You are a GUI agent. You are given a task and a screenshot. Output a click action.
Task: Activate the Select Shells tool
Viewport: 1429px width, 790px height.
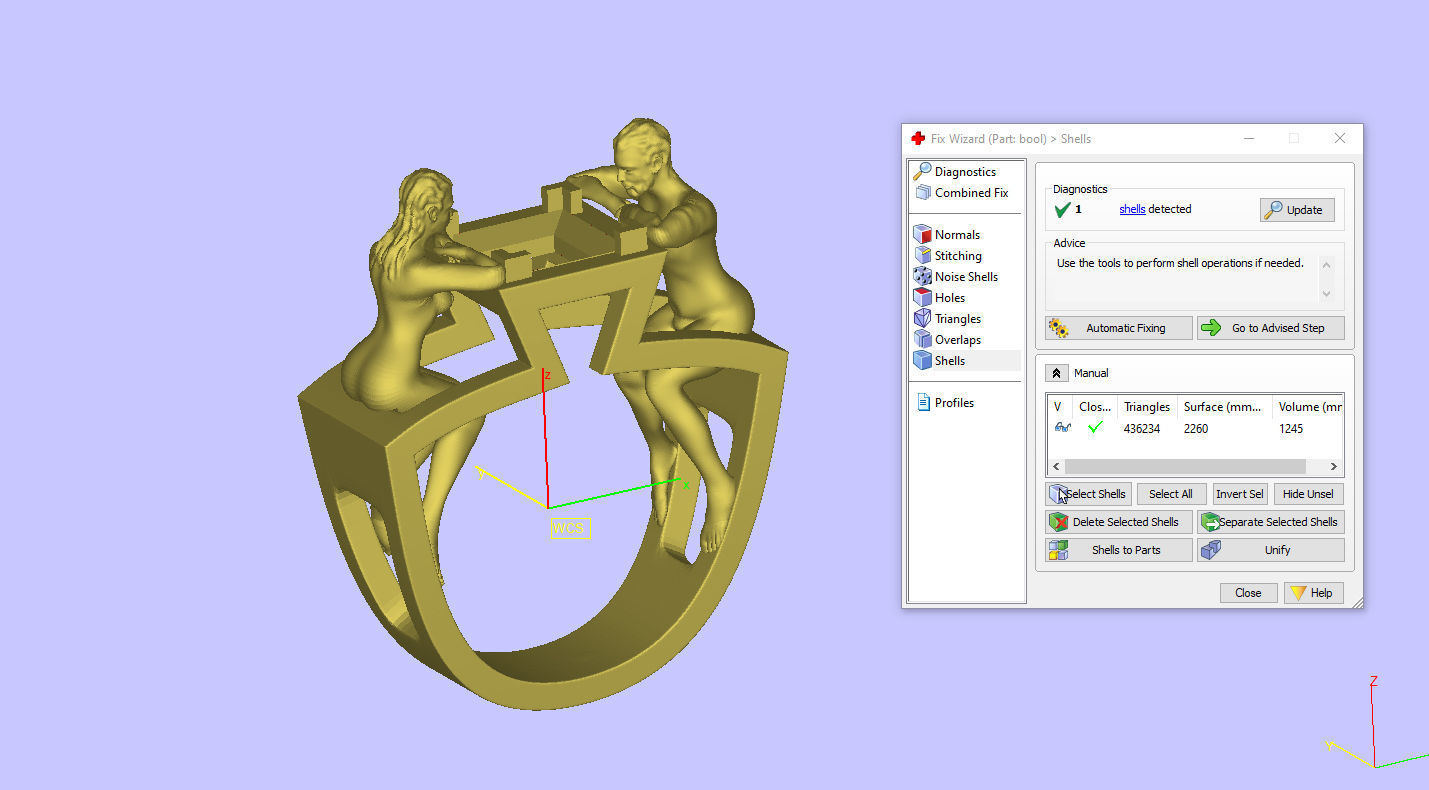tap(1088, 494)
